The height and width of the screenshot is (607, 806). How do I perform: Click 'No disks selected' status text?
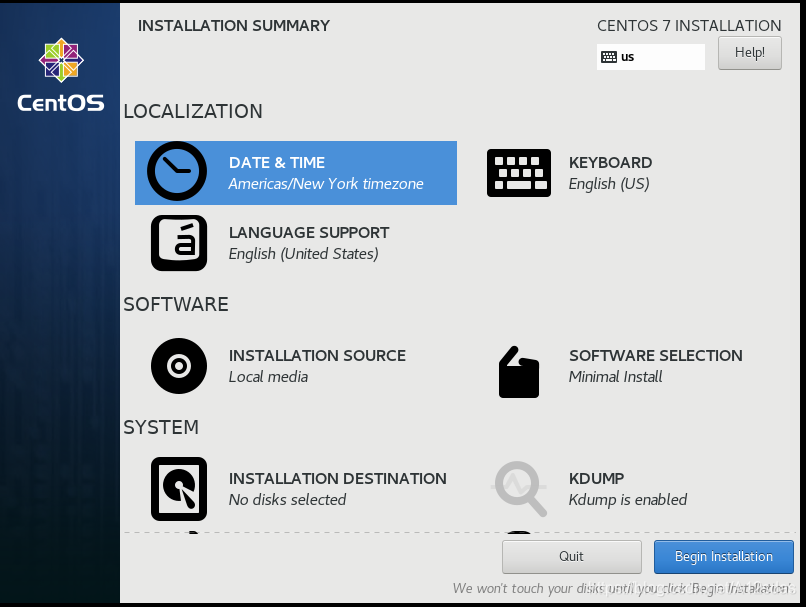(x=287, y=500)
